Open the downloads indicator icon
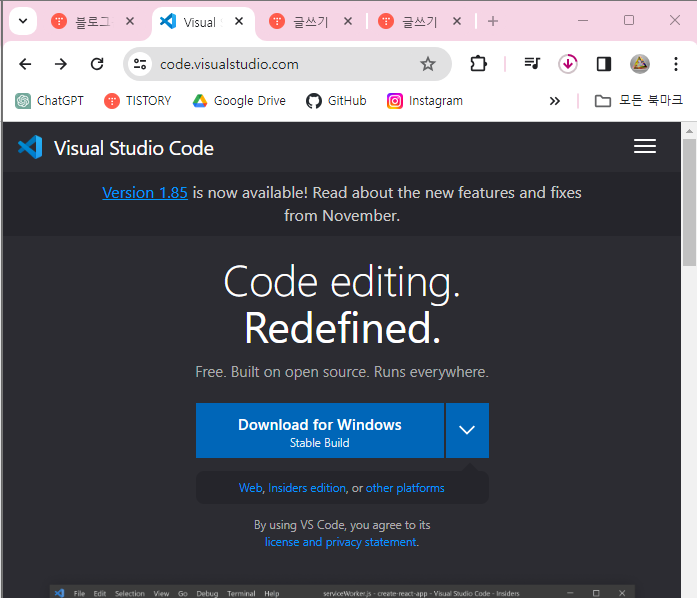Image resolution: width=697 pixels, height=598 pixels. pyautogui.click(x=568, y=64)
